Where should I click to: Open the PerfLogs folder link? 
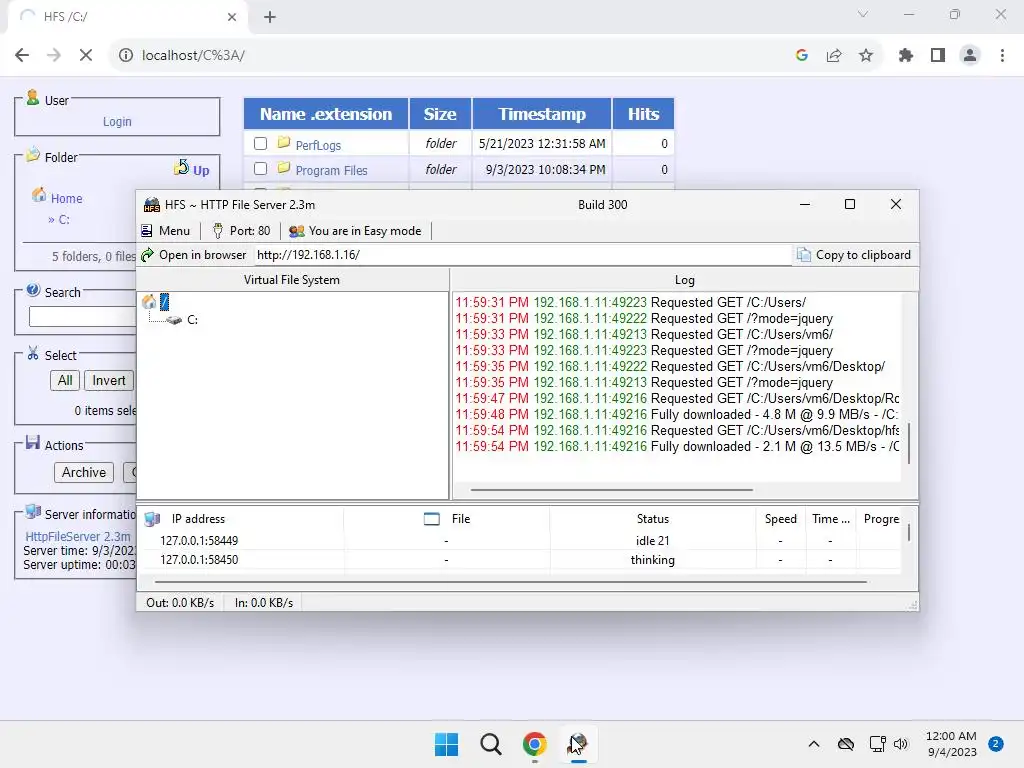[x=318, y=145]
